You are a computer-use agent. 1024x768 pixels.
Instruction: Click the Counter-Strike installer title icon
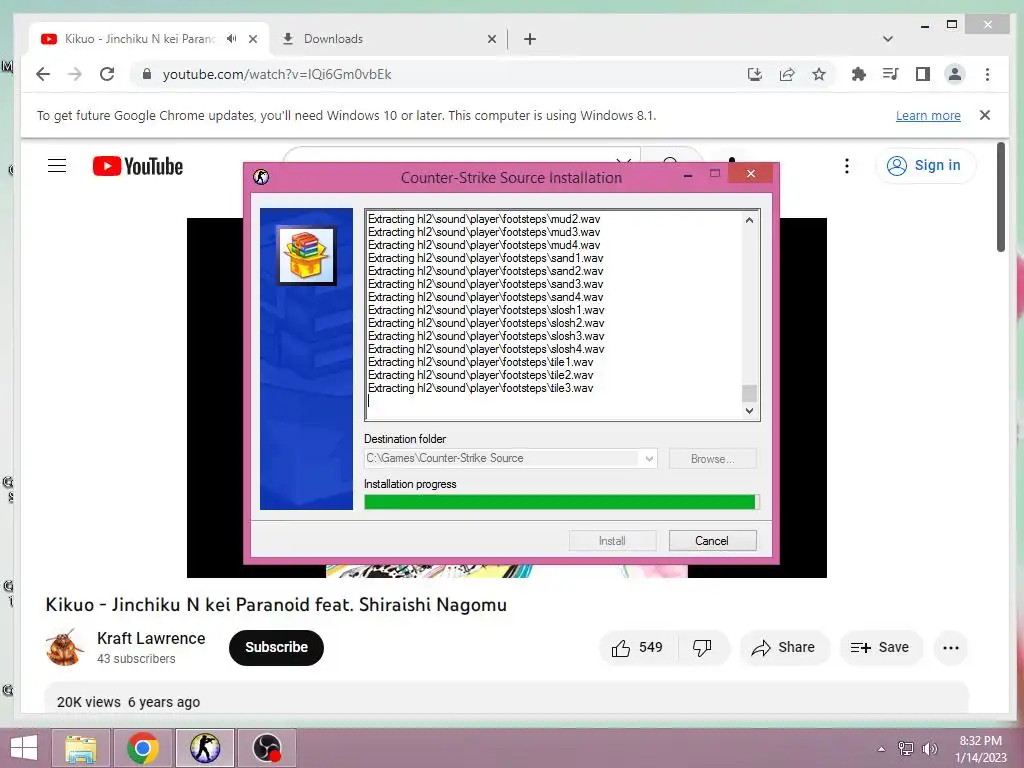point(261,177)
